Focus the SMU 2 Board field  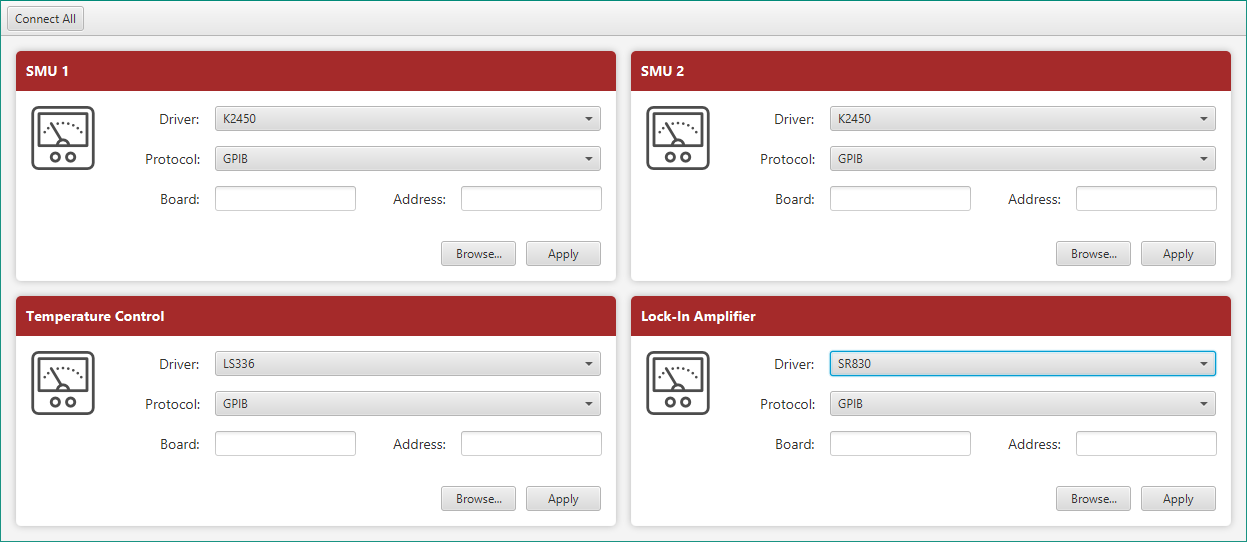(900, 199)
